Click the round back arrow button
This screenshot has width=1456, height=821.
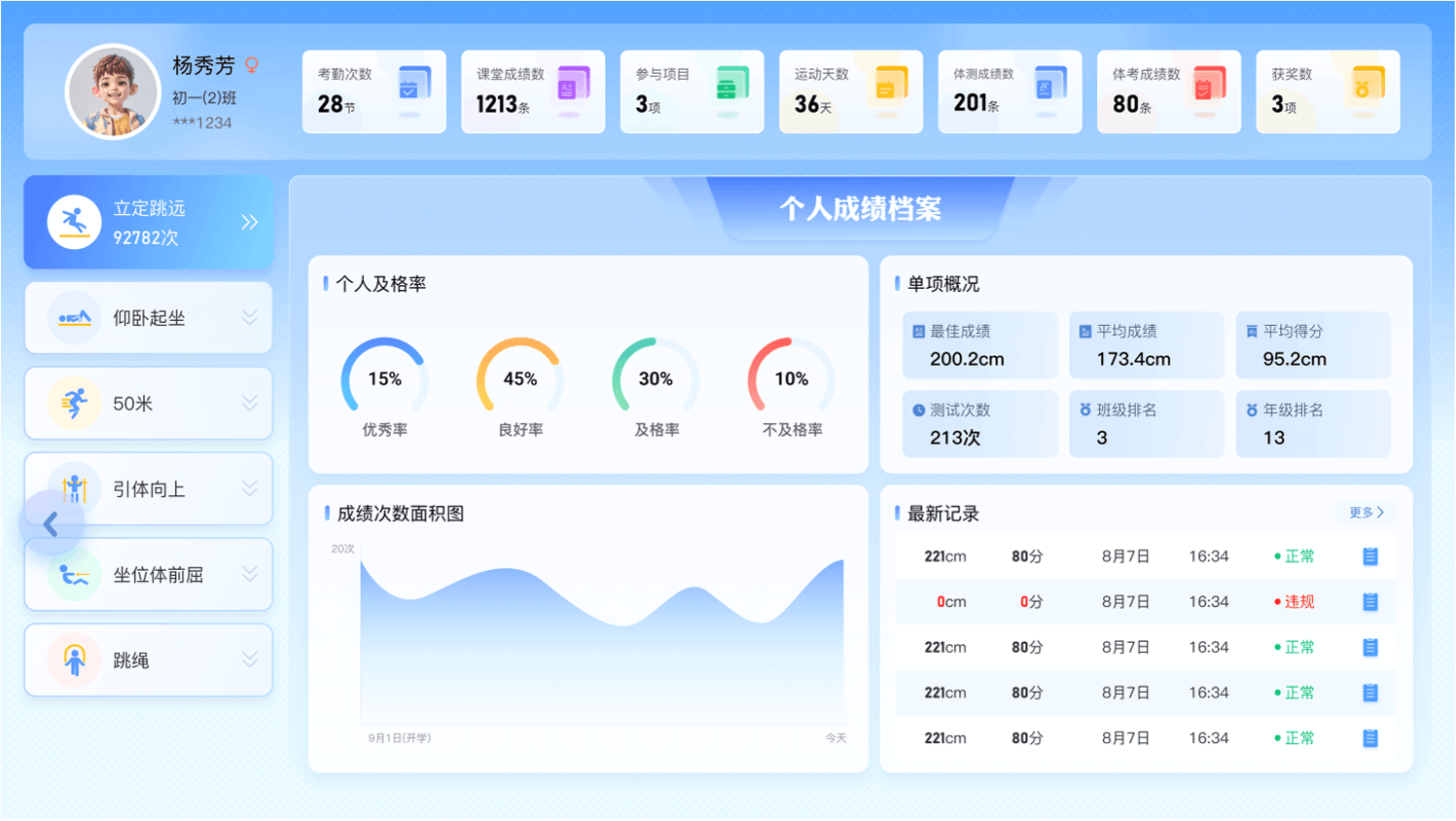click(52, 524)
